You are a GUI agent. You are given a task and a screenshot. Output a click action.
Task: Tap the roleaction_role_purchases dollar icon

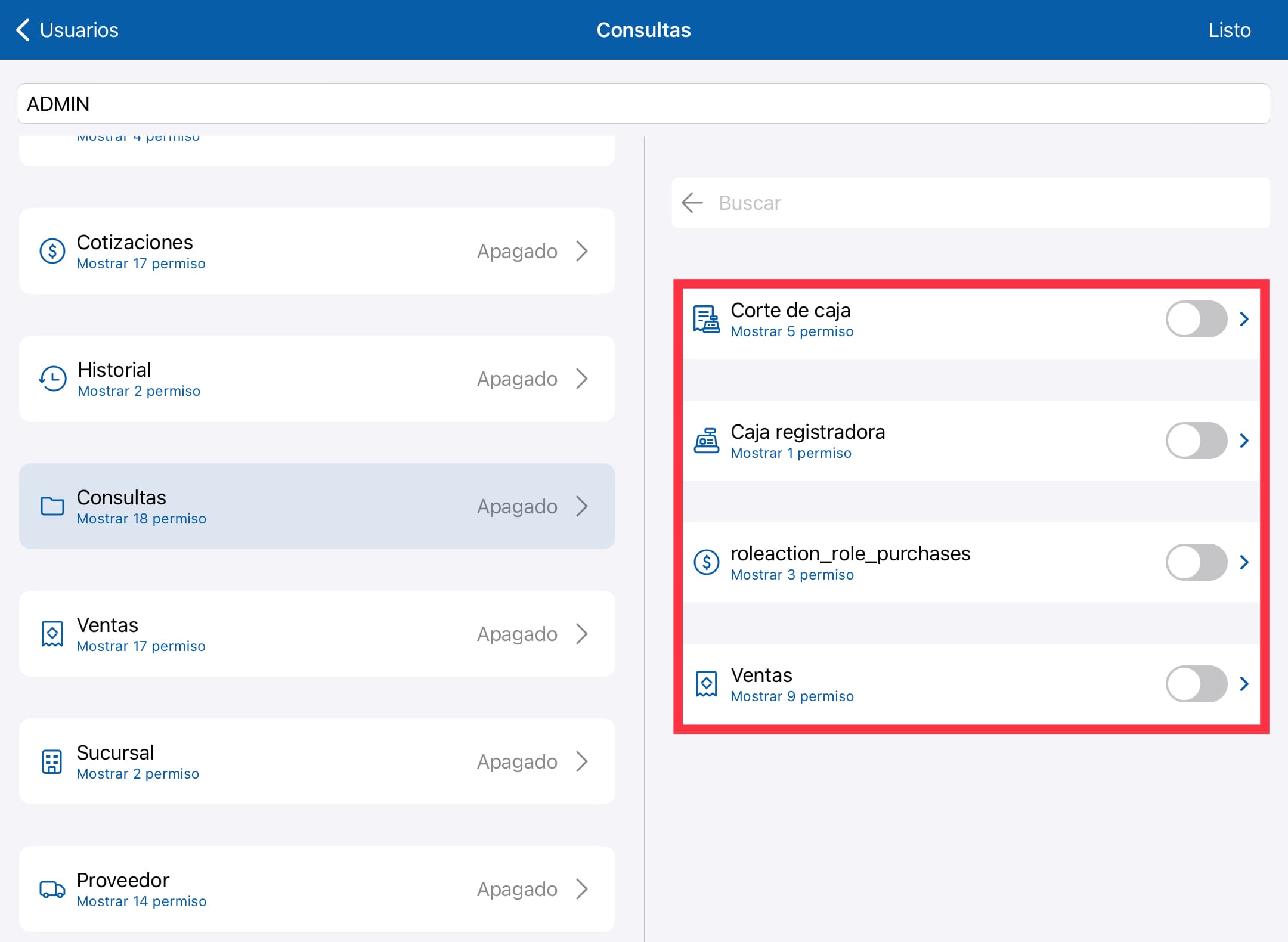[707, 562]
